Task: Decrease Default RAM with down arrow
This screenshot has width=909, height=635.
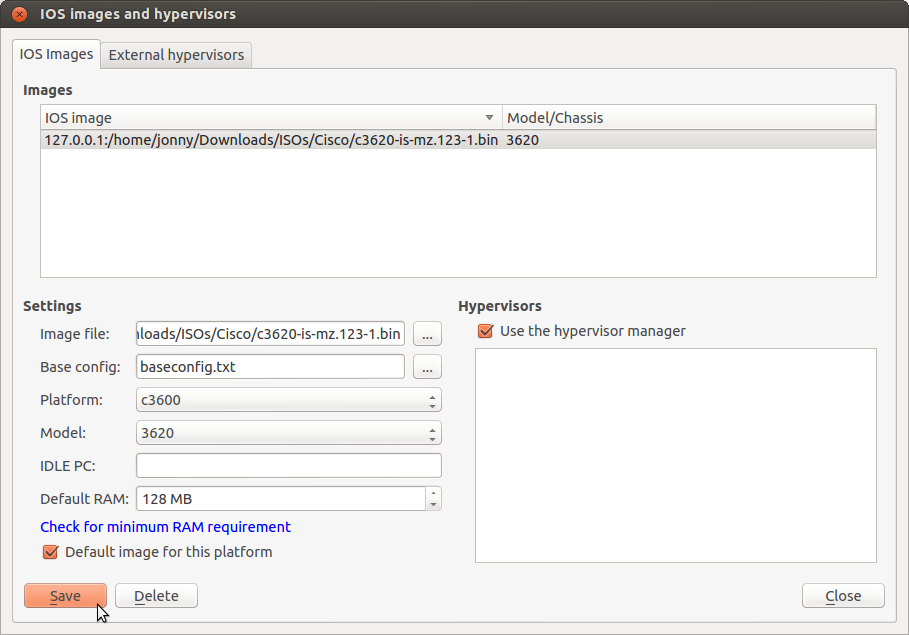Action: [434, 505]
